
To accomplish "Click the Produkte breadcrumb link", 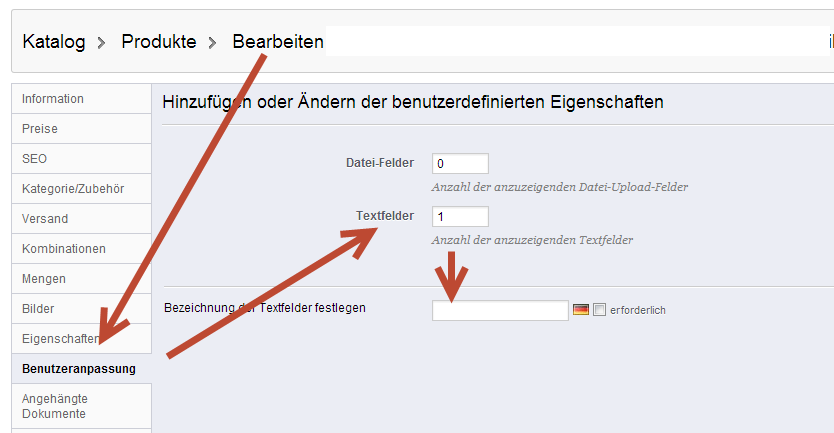I will tap(158, 41).
